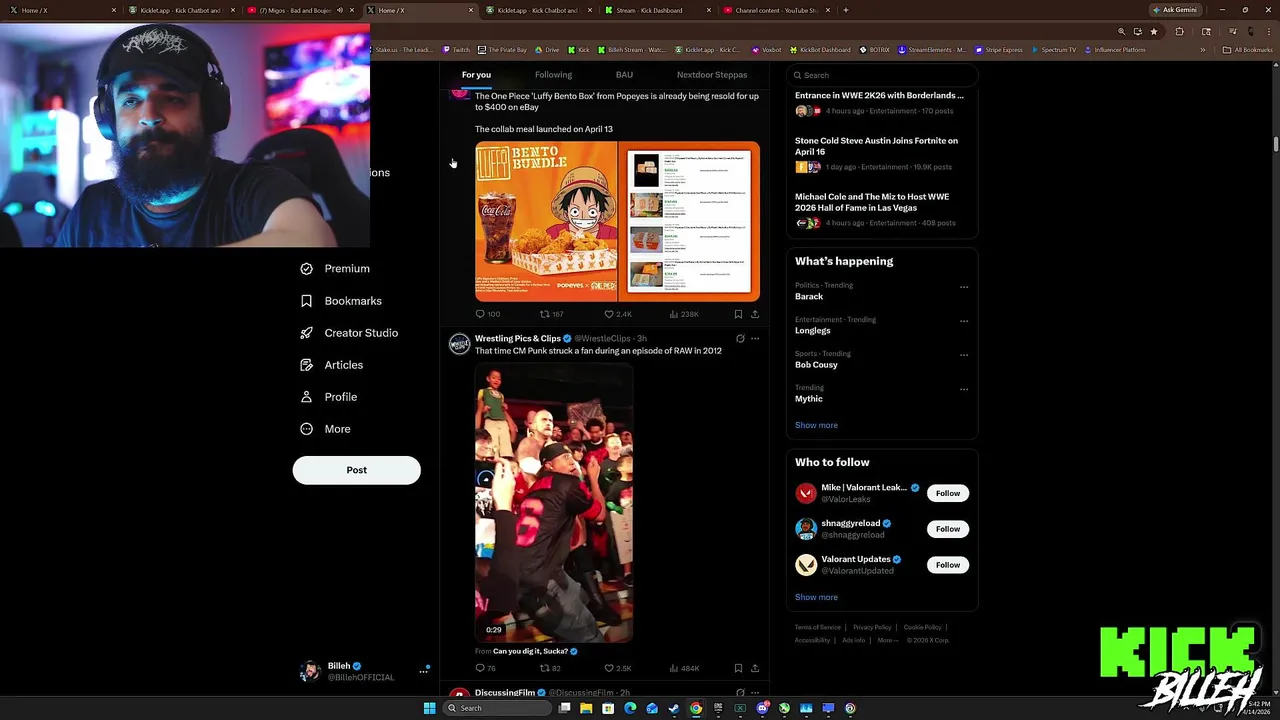Viewport: 1280px width, 720px height.
Task: Open a new browser tab
Action: coord(846,10)
